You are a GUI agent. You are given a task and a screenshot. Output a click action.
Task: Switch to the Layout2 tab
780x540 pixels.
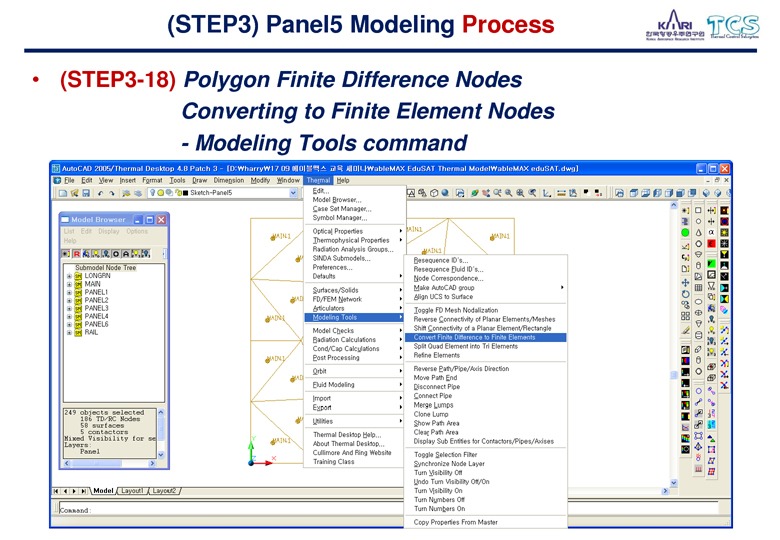tap(164, 491)
